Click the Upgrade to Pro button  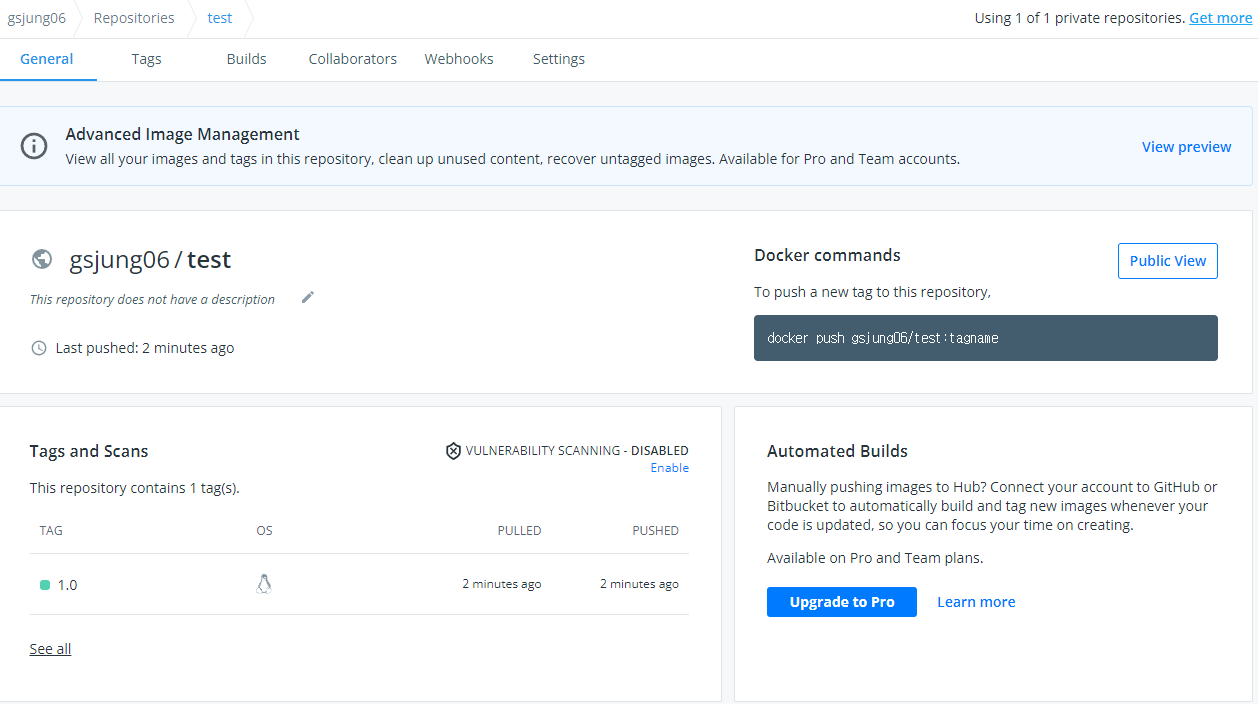click(x=841, y=602)
